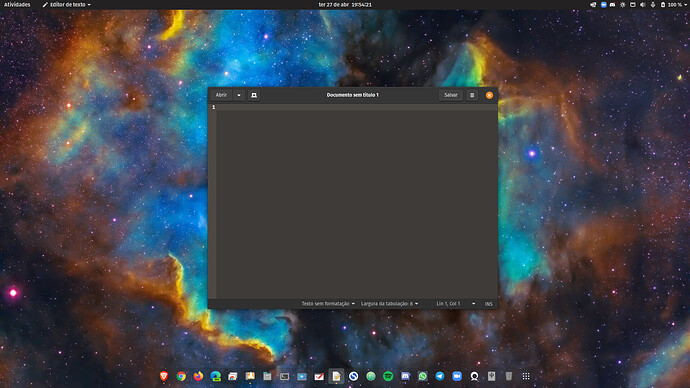Click the volume speaker icon in top bar
The height and width of the screenshot is (388, 690).
(x=642, y=4)
